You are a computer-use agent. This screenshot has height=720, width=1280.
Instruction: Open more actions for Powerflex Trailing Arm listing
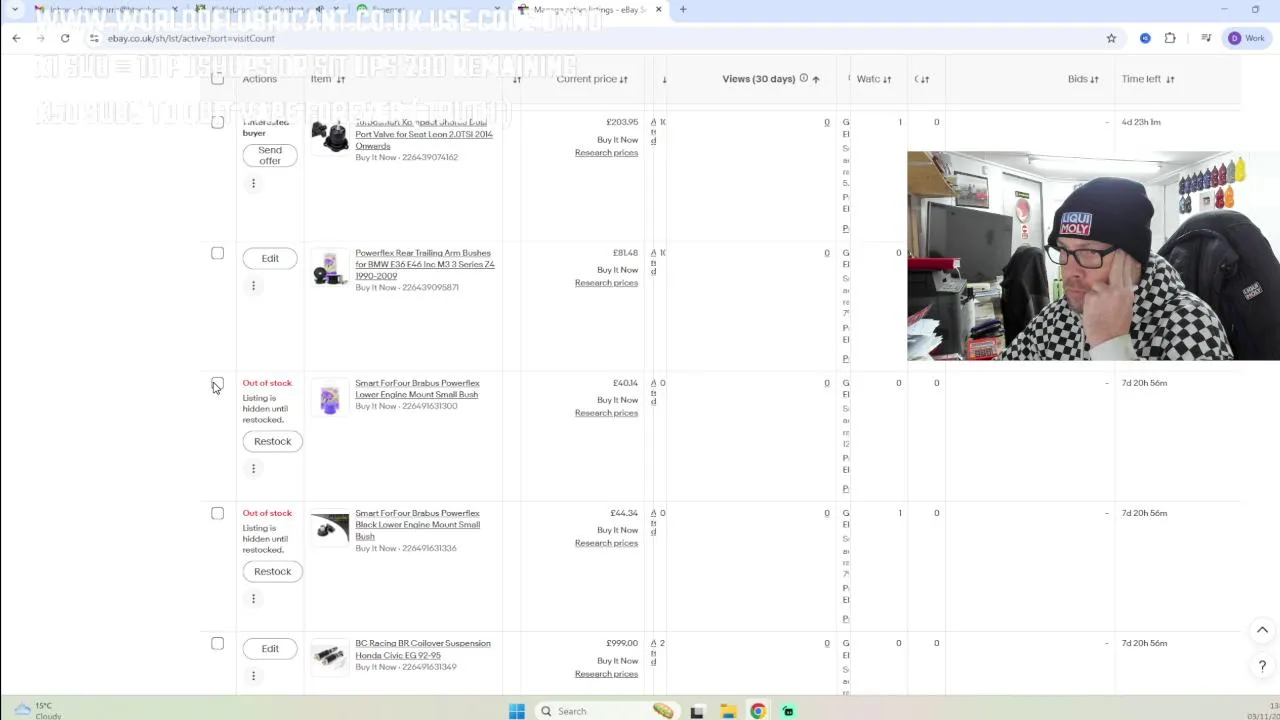(x=253, y=286)
